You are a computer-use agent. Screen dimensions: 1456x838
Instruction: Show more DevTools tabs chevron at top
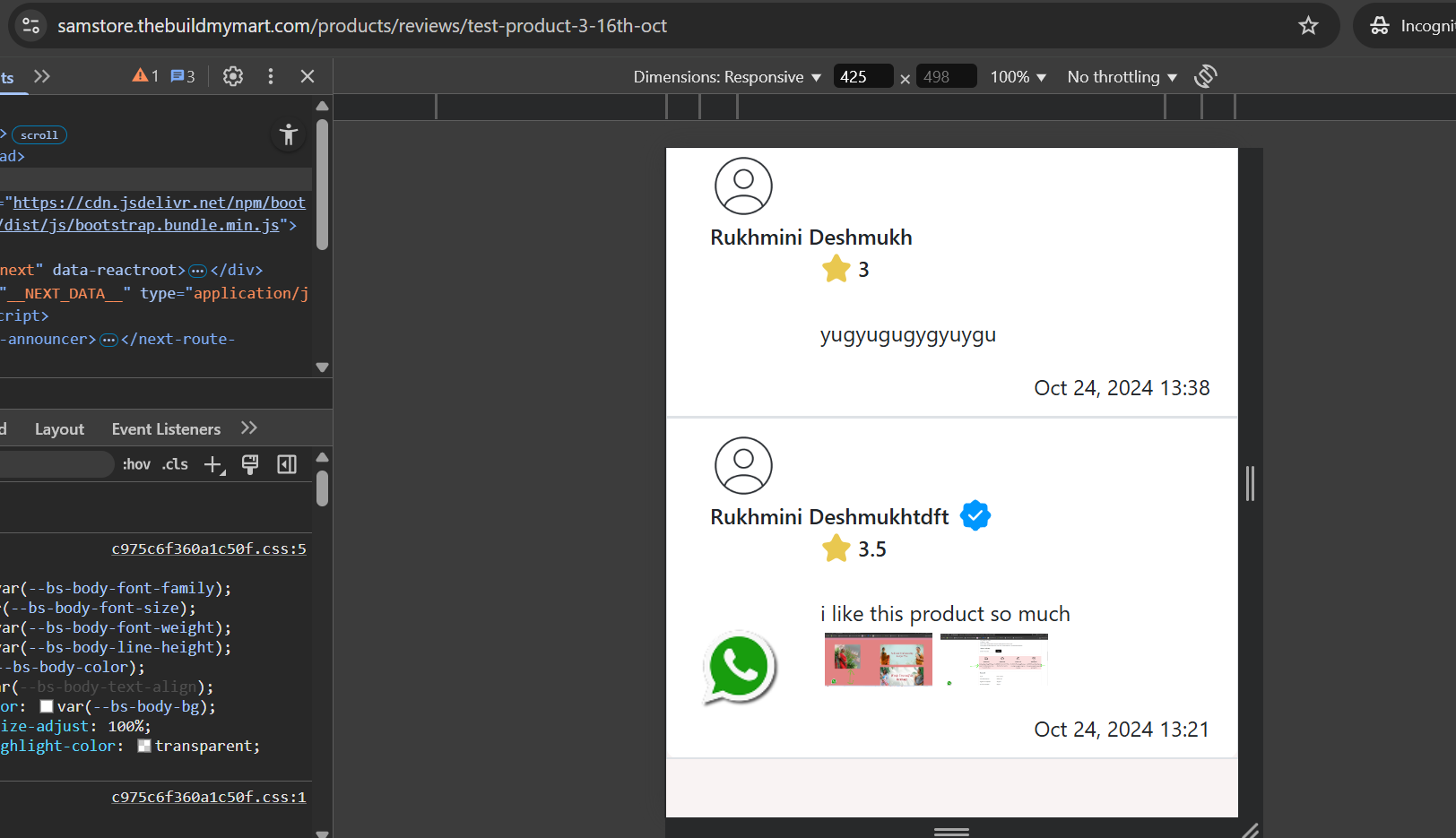42,76
